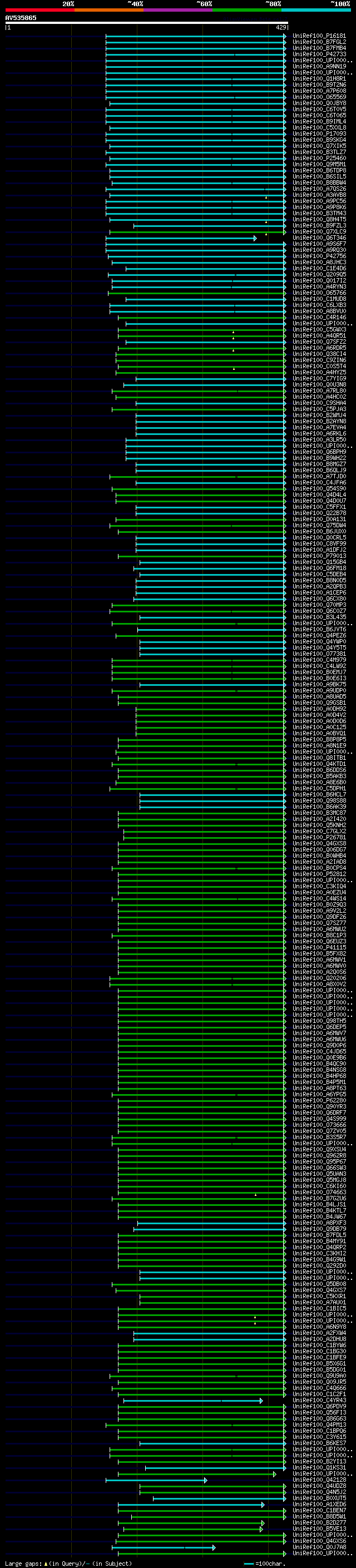
Task: Select the UniRef100_Q8ITB1 label
Action: tap(319, 757)
